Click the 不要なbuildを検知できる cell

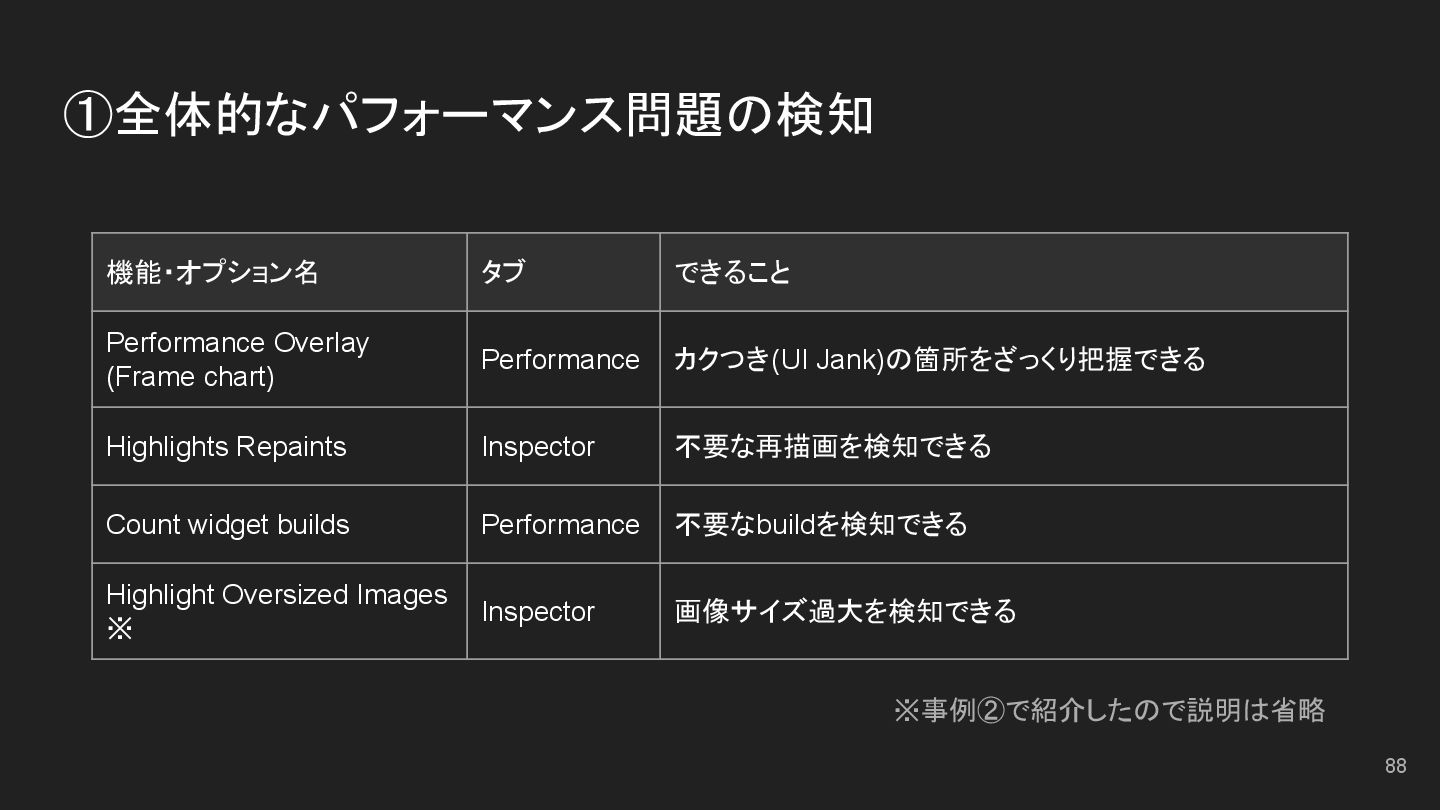pyautogui.click(x=1004, y=524)
